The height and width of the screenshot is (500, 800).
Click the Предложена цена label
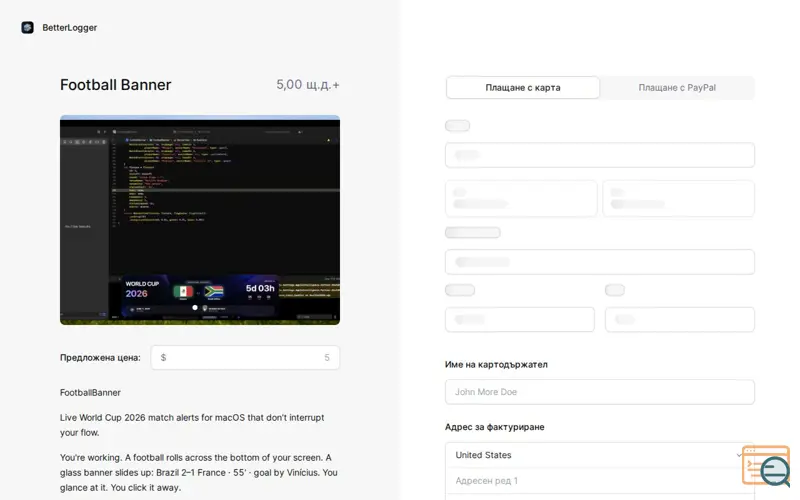[x=100, y=358]
